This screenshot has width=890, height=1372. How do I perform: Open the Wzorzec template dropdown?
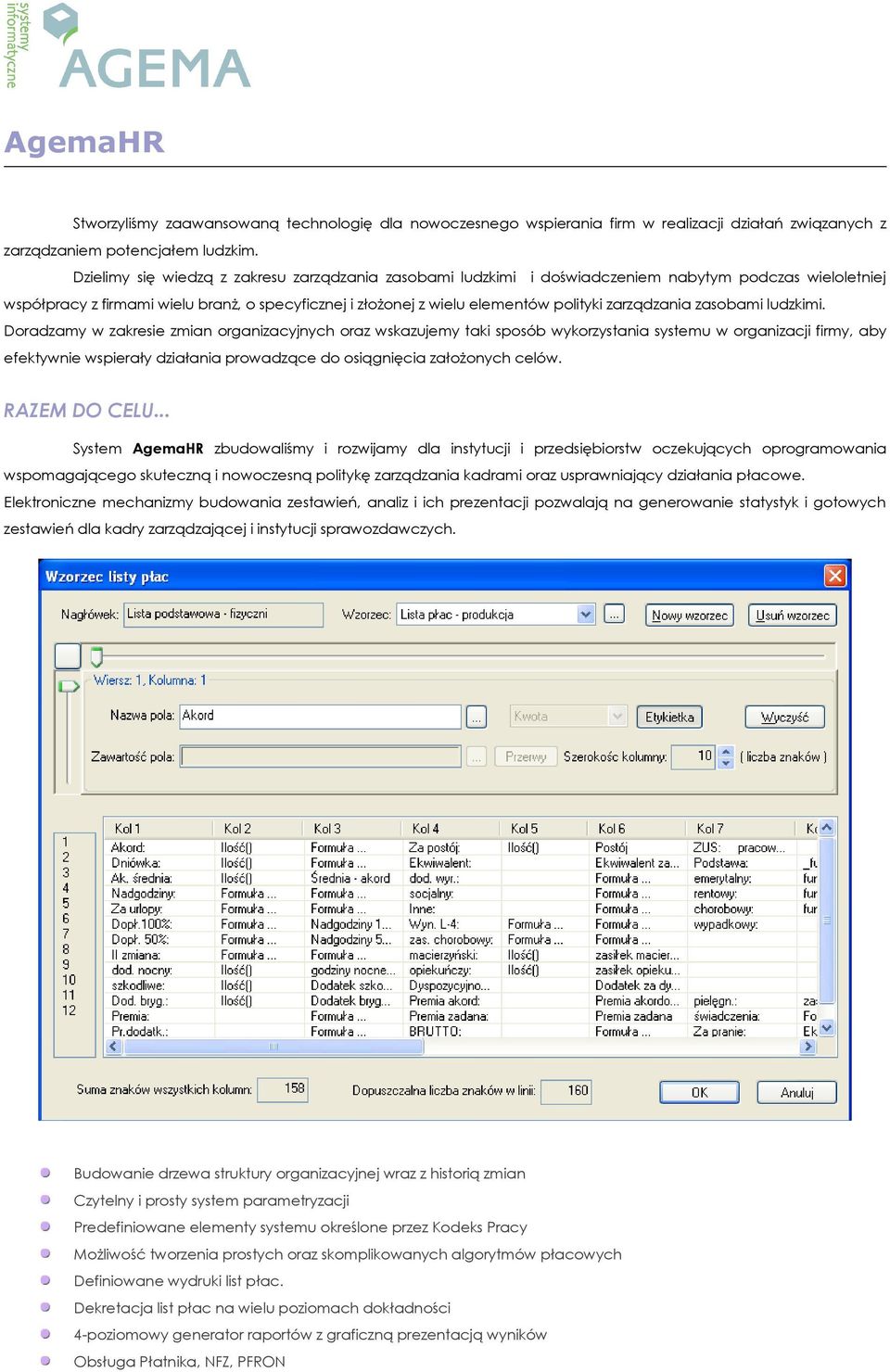pyautogui.click(x=585, y=614)
